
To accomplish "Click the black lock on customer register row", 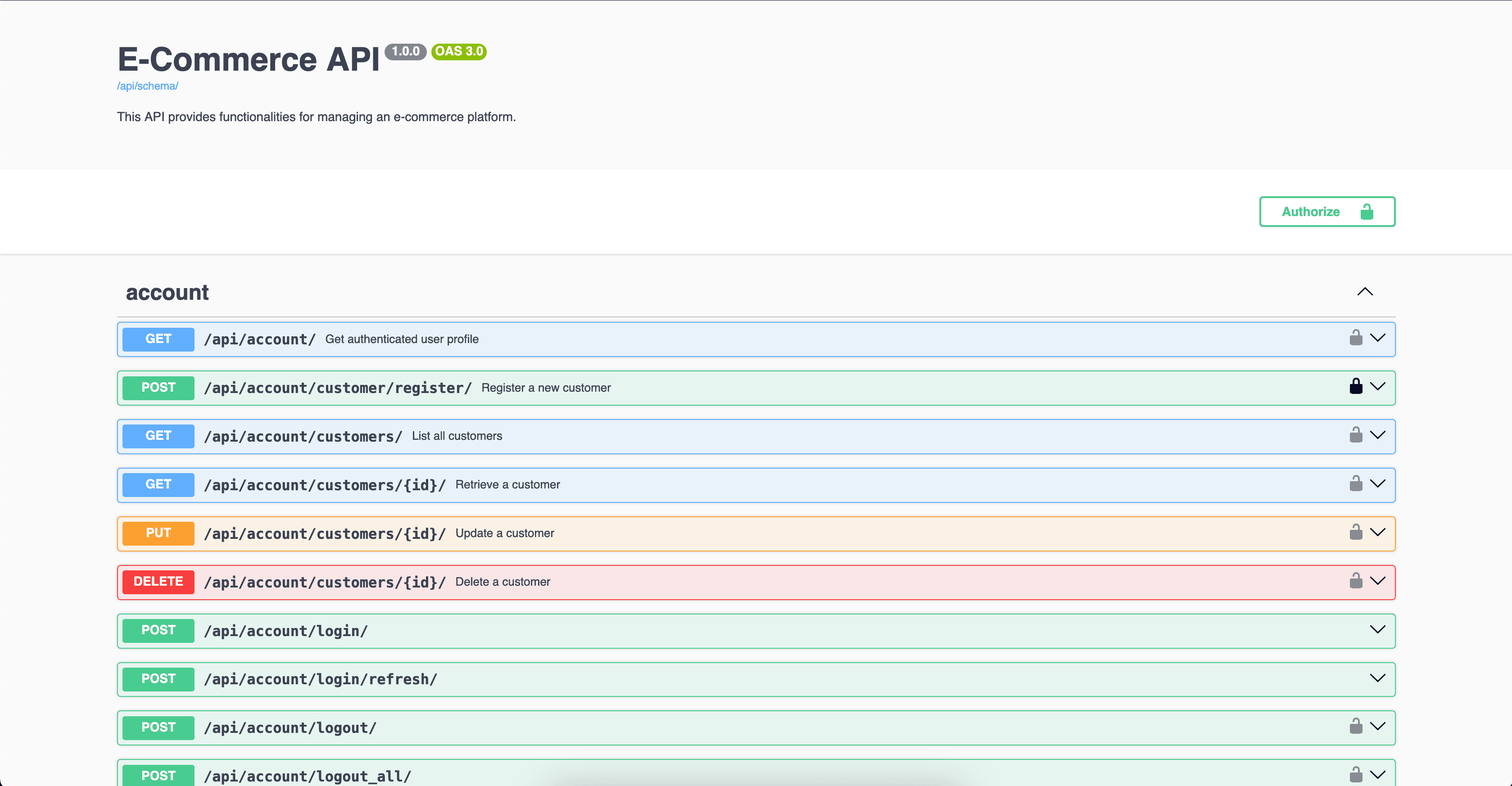I will click(x=1355, y=386).
